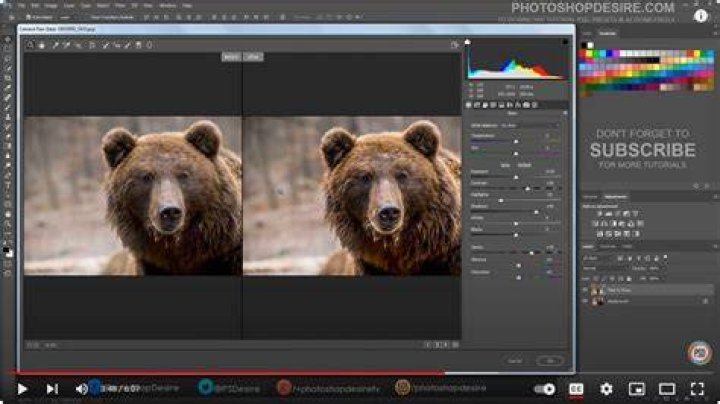Screen dimensions: 720x404
Task: Click the Cancel button in Camera Raw
Action: 515,361
